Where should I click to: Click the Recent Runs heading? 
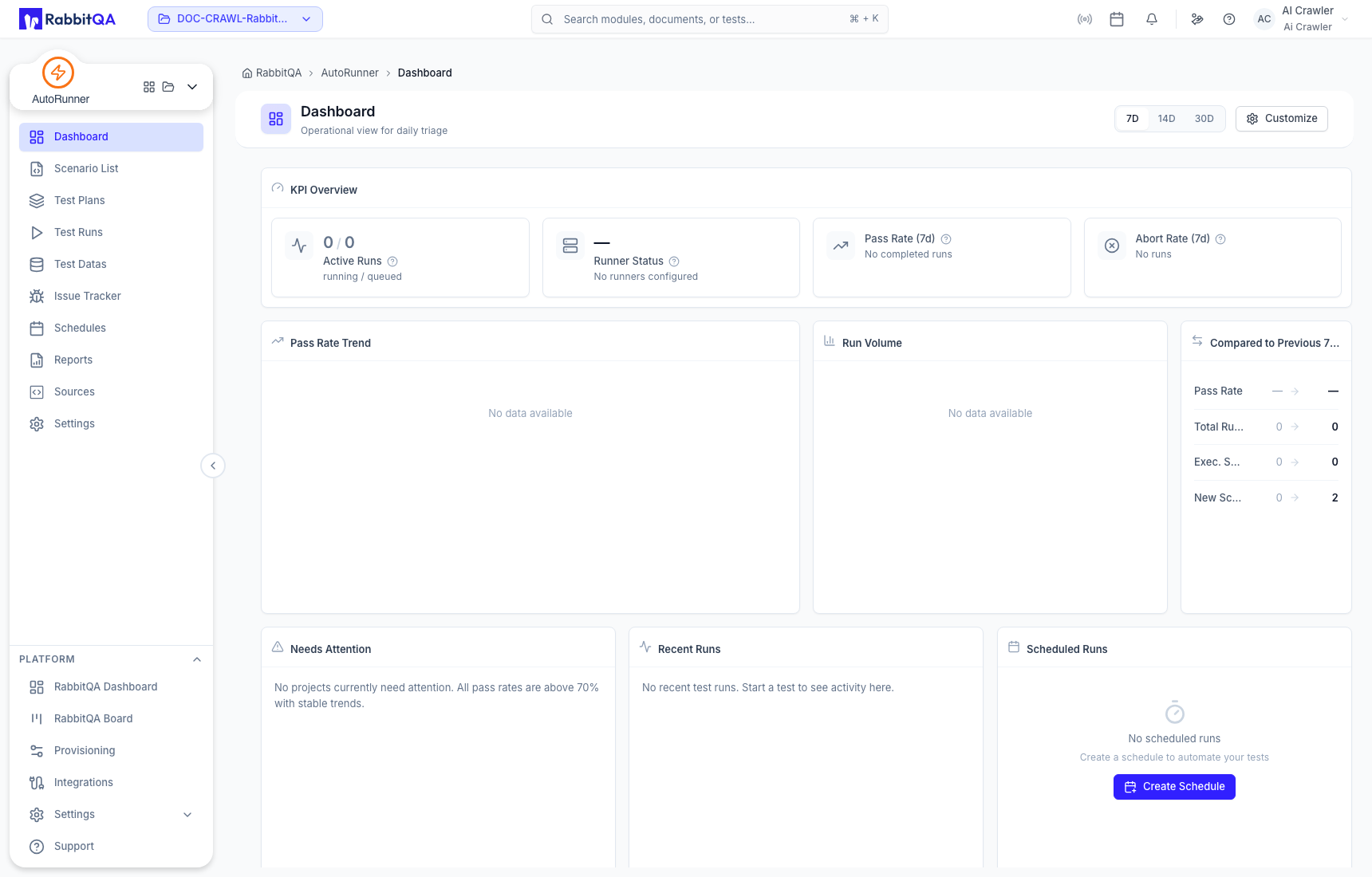click(689, 650)
